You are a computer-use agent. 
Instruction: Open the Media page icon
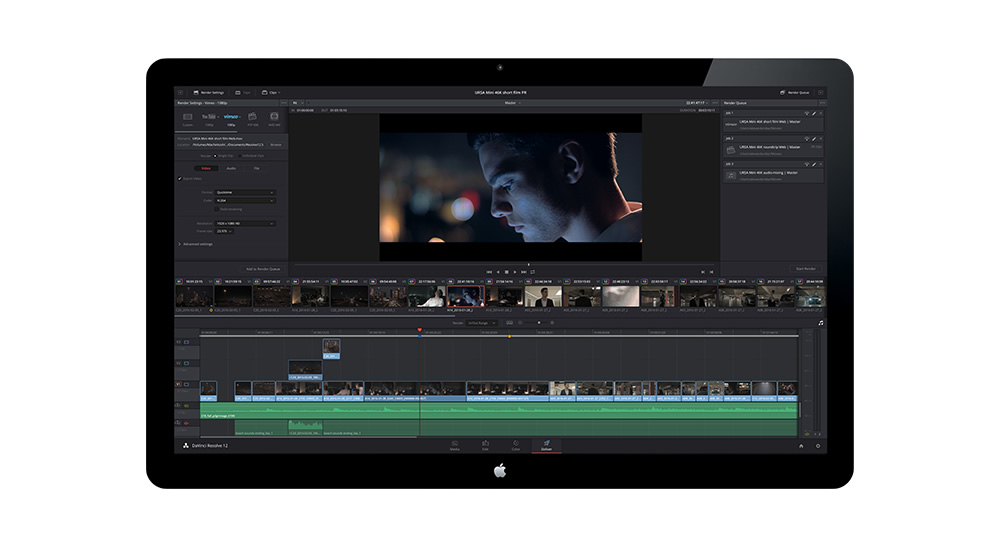point(454,443)
